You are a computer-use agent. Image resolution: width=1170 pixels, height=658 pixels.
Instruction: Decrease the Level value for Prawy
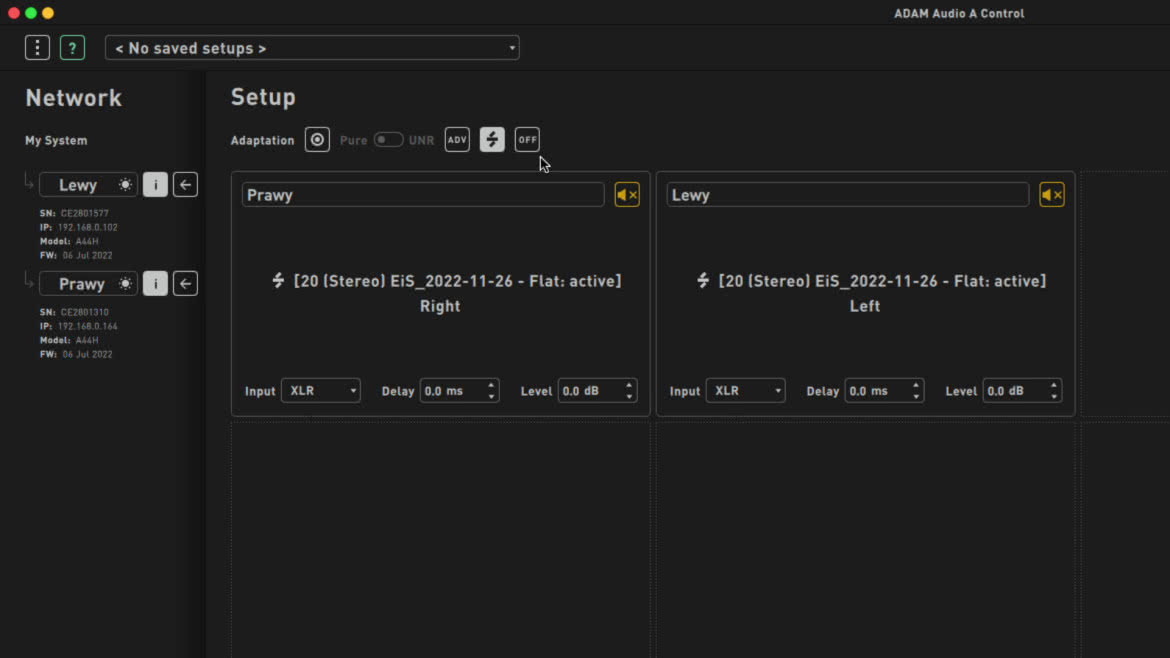click(x=629, y=397)
